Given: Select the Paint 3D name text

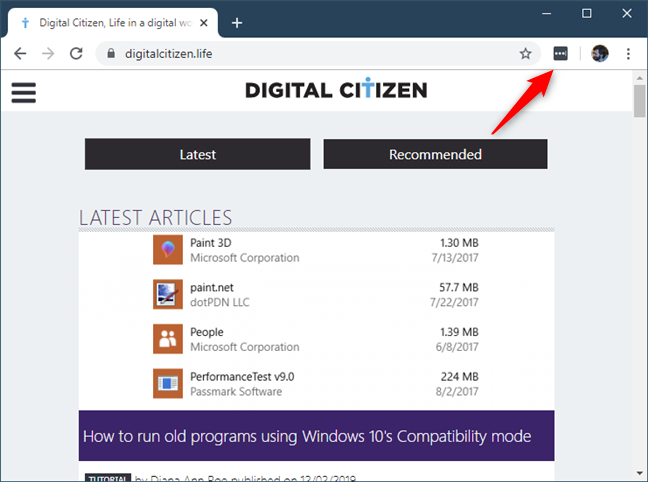Looking at the screenshot, I should [211, 243].
